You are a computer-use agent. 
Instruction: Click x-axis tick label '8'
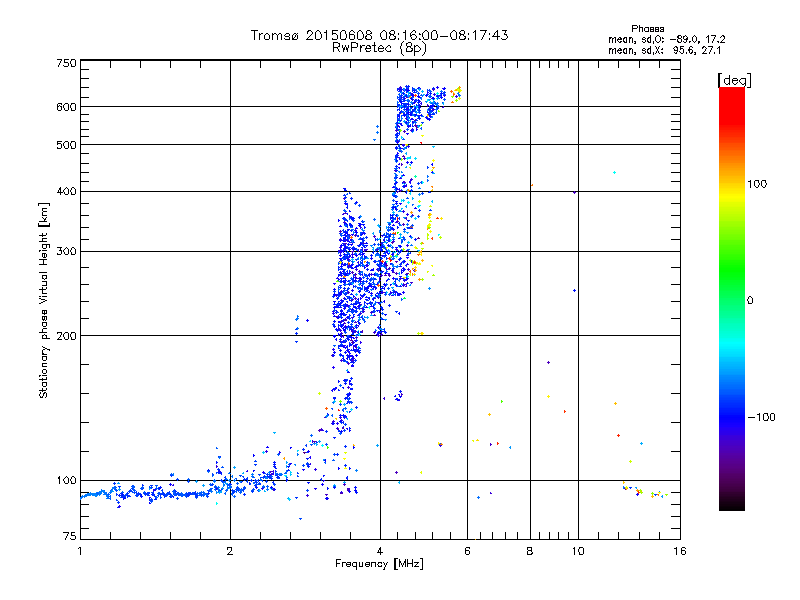click(530, 551)
